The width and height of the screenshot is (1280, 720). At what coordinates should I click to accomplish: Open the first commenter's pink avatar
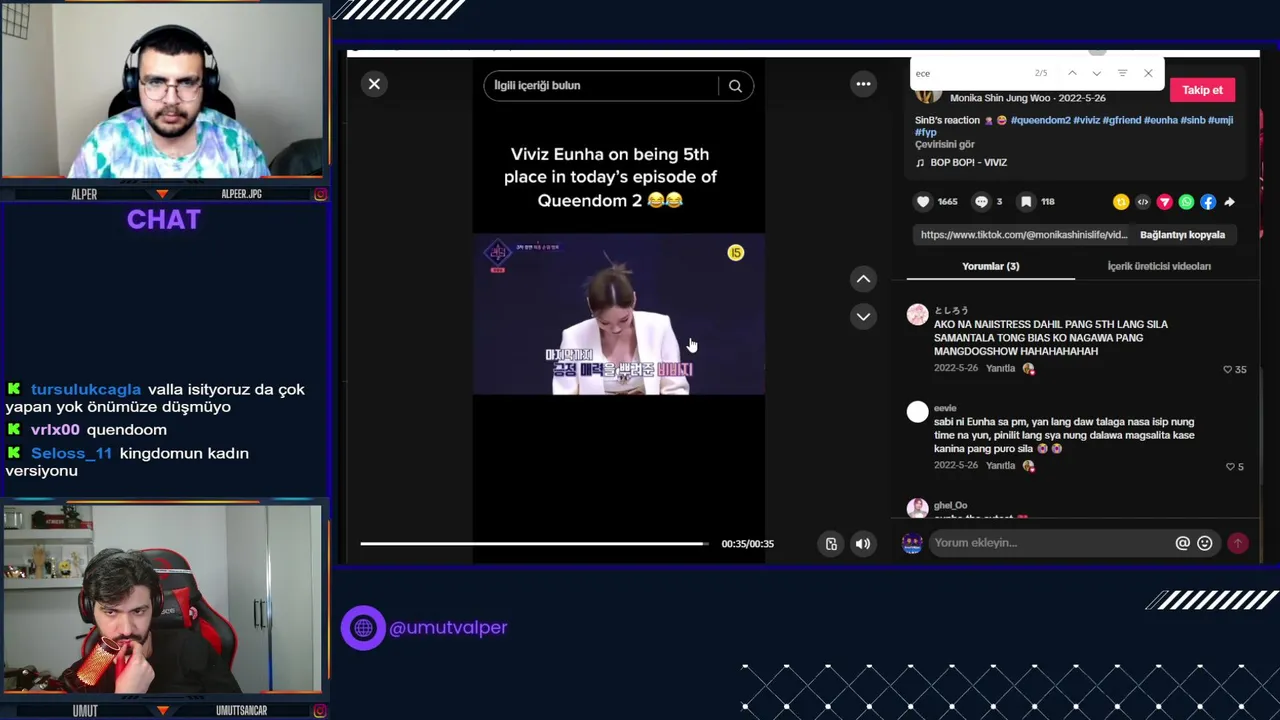coord(917,315)
